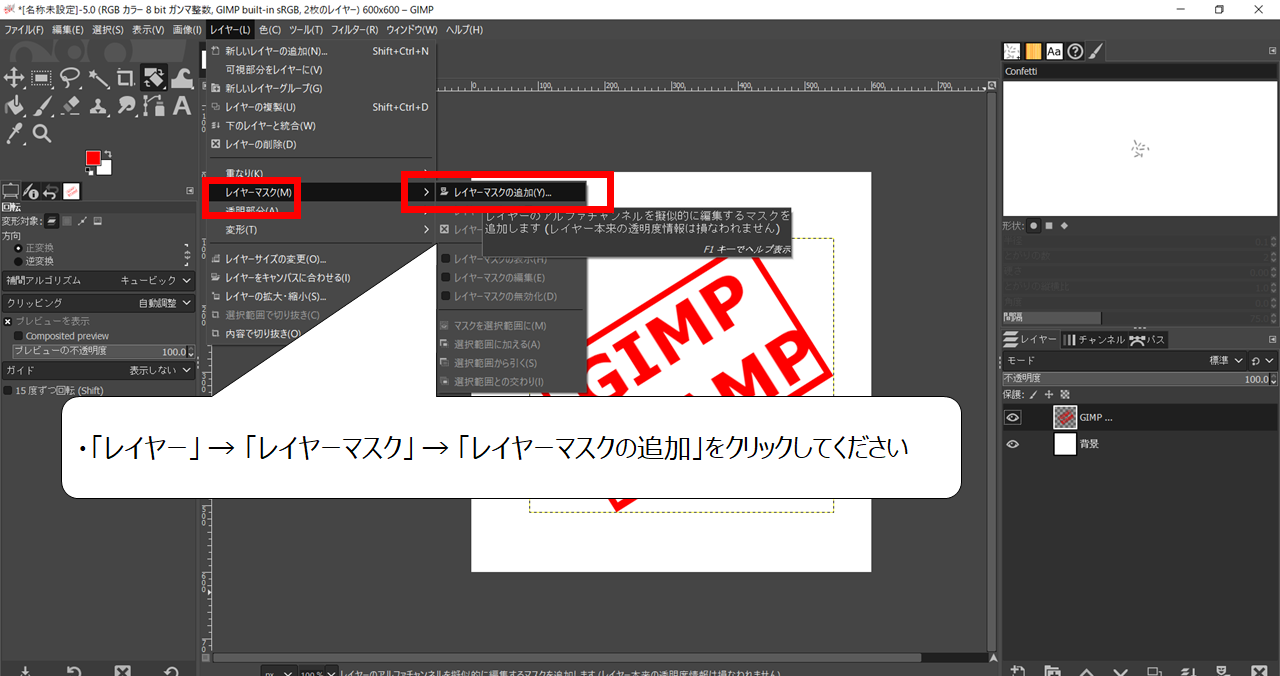Viewport: 1280px width, 676px height.
Task: Expand 変形(T) submenu
Action: tap(320, 230)
